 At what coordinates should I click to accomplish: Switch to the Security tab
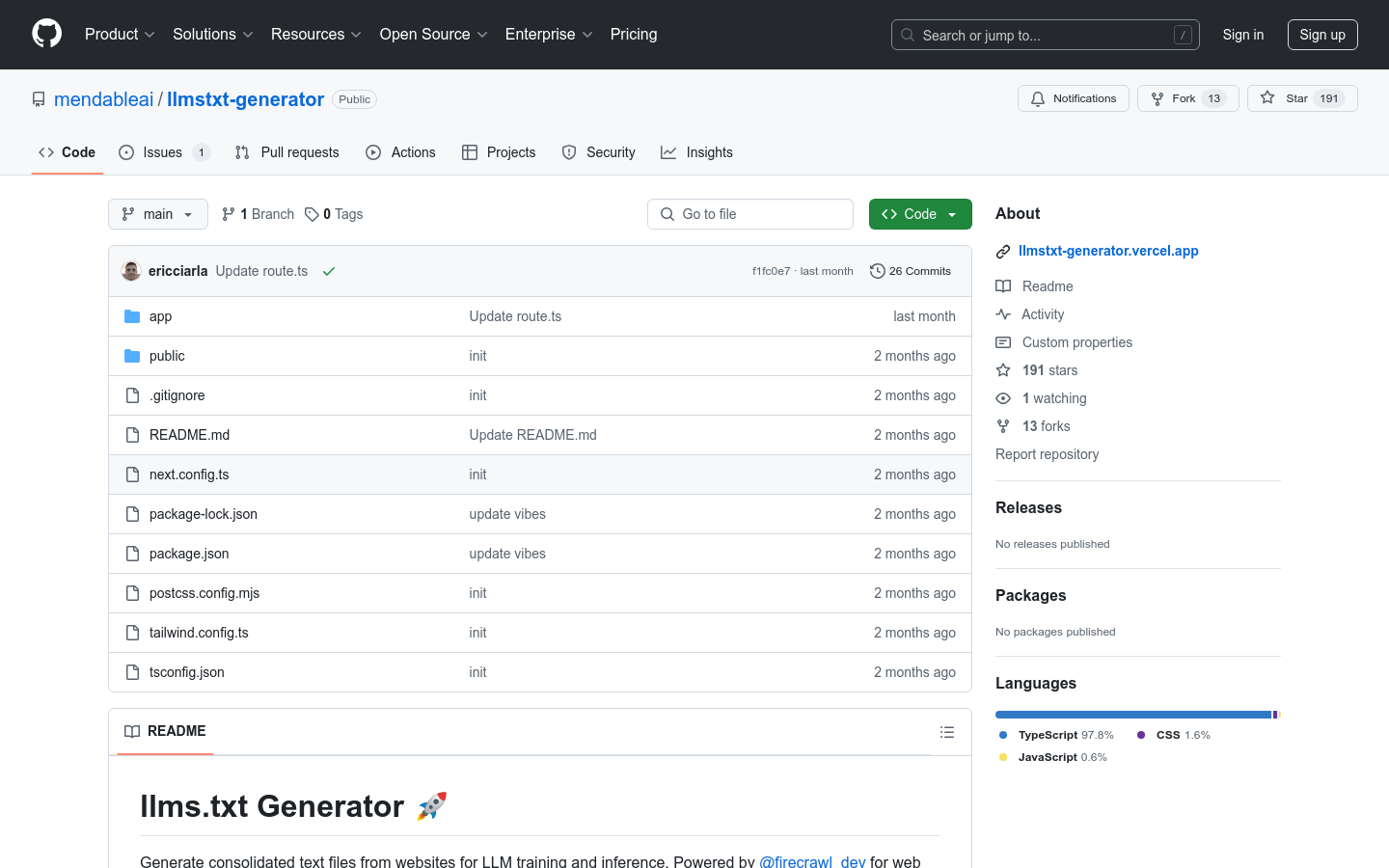point(598,152)
